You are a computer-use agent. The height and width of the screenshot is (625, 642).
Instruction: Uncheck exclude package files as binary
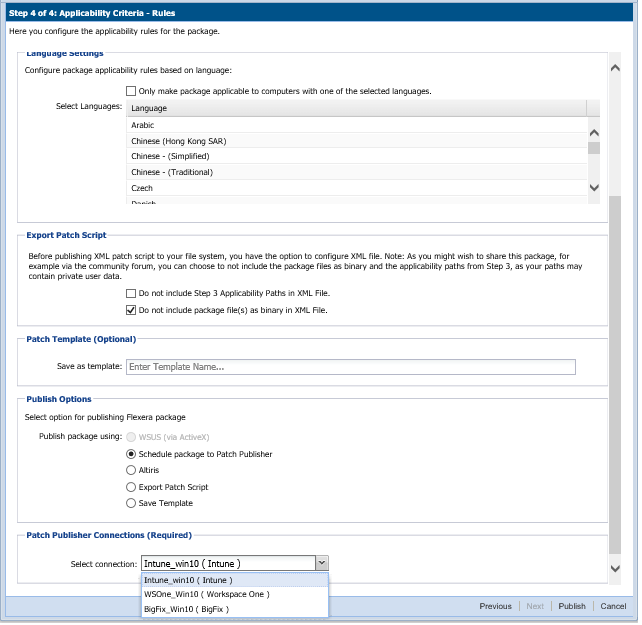pyautogui.click(x=131, y=310)
